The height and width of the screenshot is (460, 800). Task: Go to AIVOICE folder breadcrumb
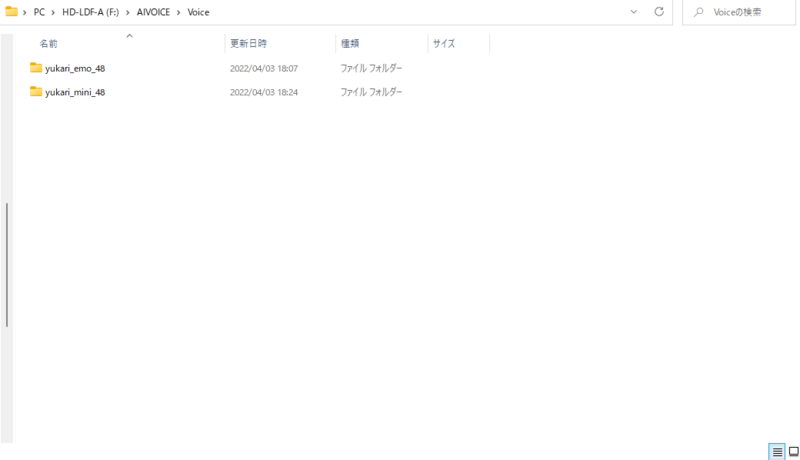pos(153,12)
